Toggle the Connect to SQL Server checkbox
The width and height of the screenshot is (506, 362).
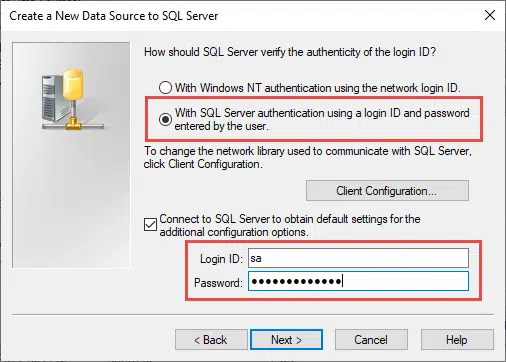tap(150, 225)
